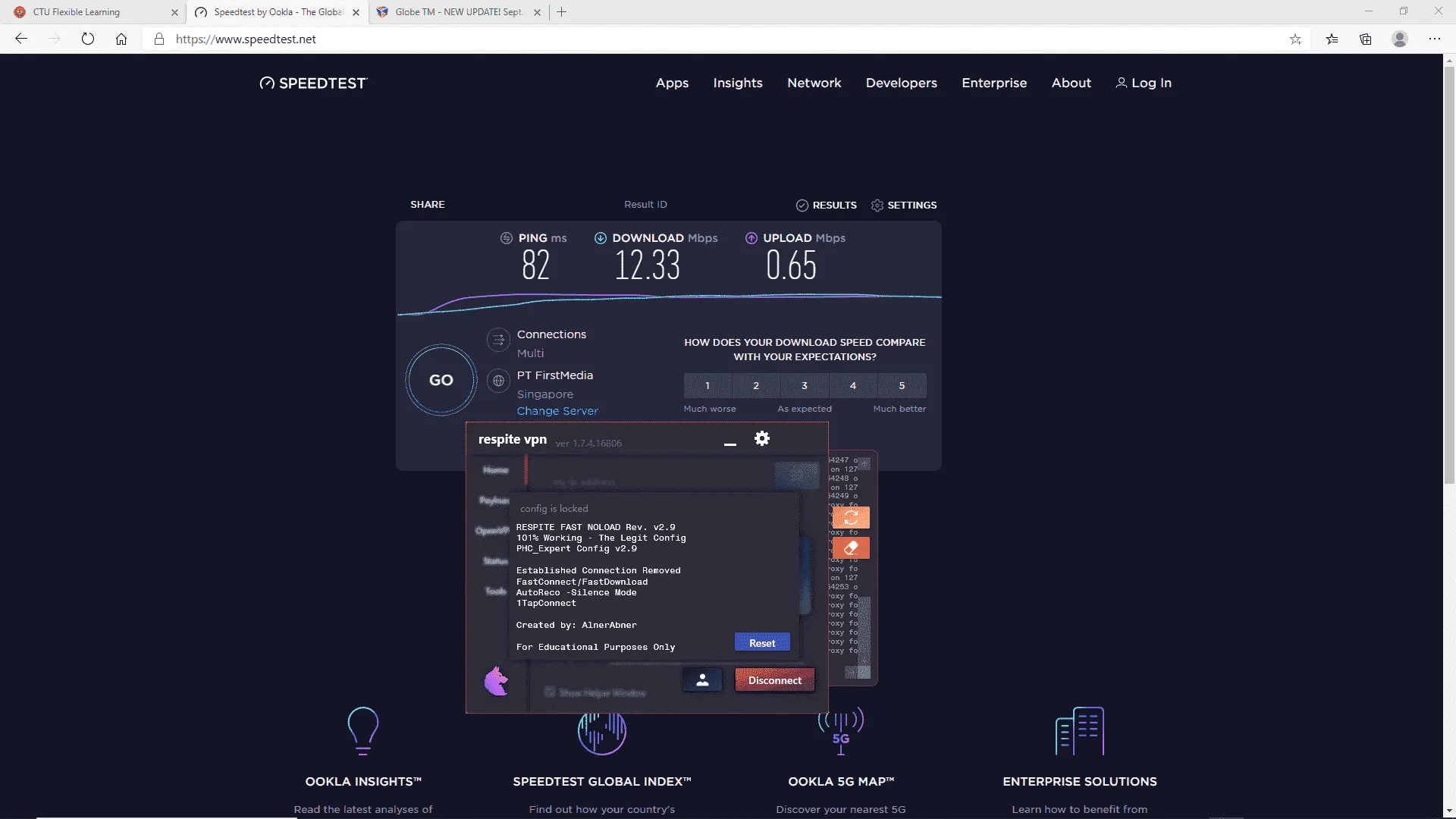This screenshot has height=819, width=1456.
Task: Open respite vpn settings gear
Action: click(762, 438)
